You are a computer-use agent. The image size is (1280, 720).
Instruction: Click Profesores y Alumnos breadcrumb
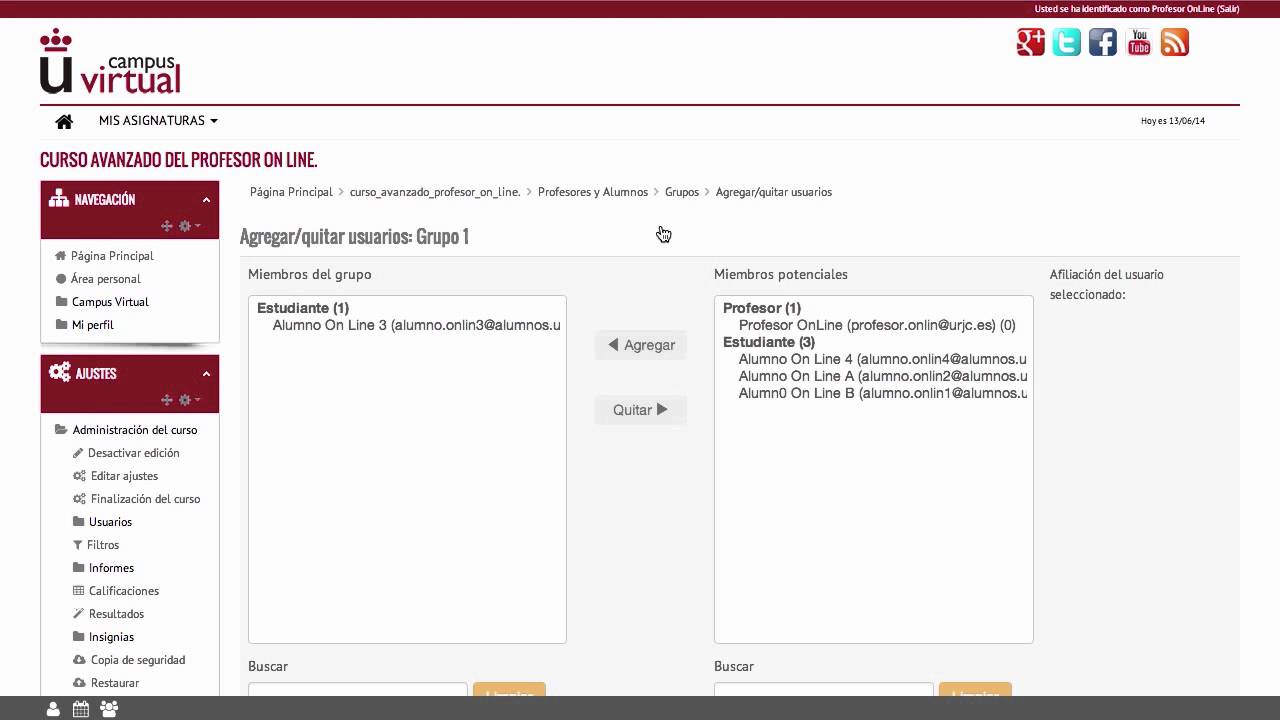pyautogui.click(x=593, y=192)
